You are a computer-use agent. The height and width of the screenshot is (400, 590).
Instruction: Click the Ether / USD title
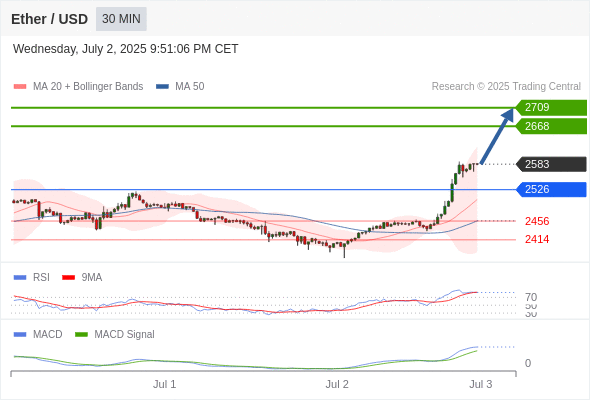[49, 19]
